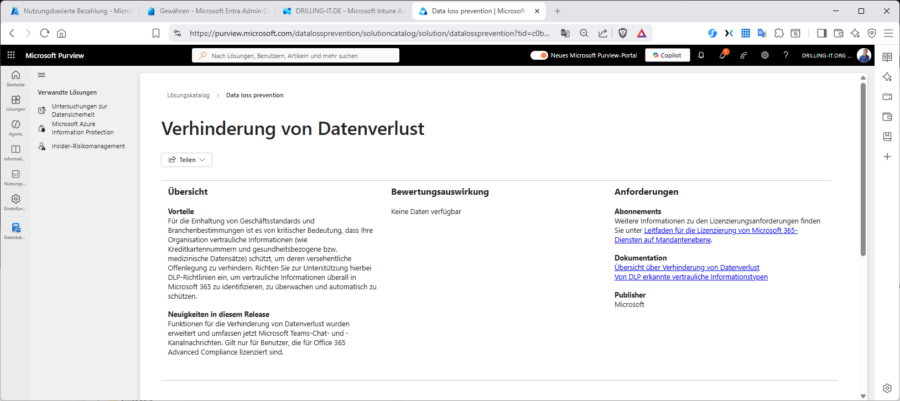Screen dimensions: 900x401
Task: Open the notifications bell in Purview header
Action: coord(701,56)
